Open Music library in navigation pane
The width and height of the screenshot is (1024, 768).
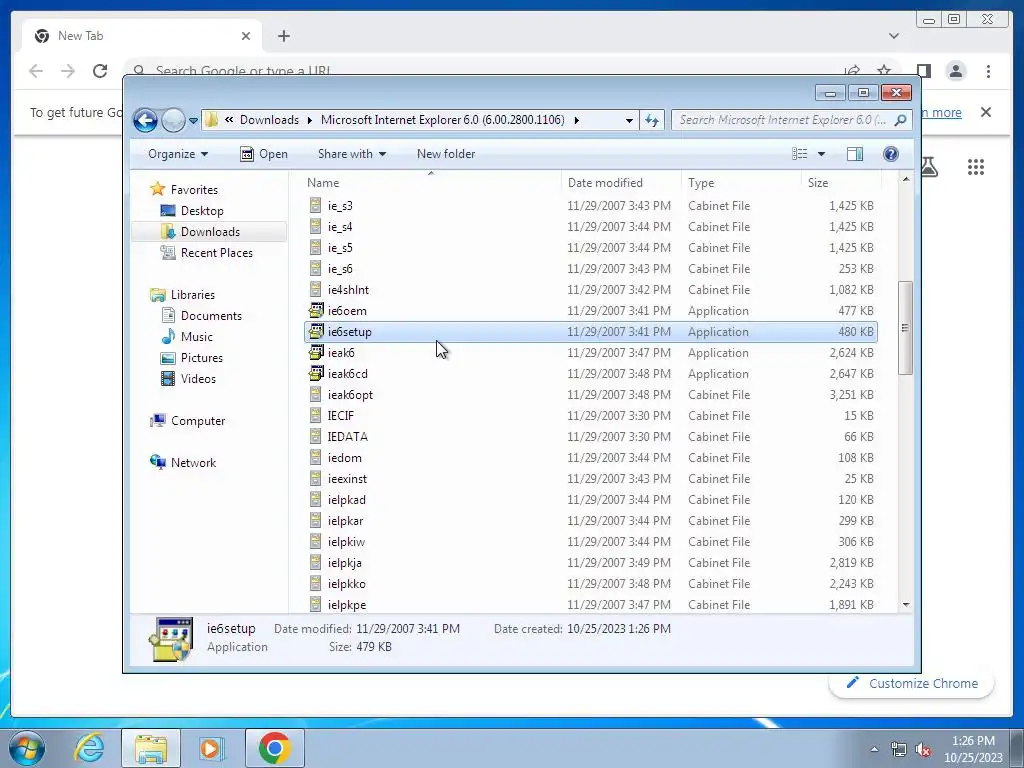[x=197, y=337]
